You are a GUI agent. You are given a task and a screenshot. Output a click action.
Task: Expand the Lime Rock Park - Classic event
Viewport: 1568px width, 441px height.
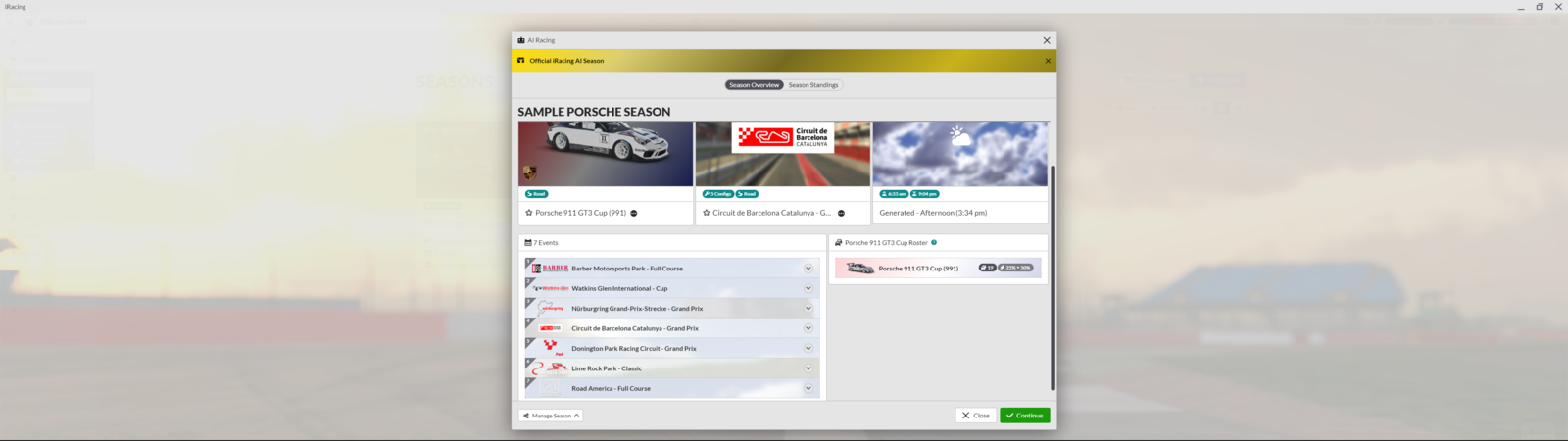(808, 368)
